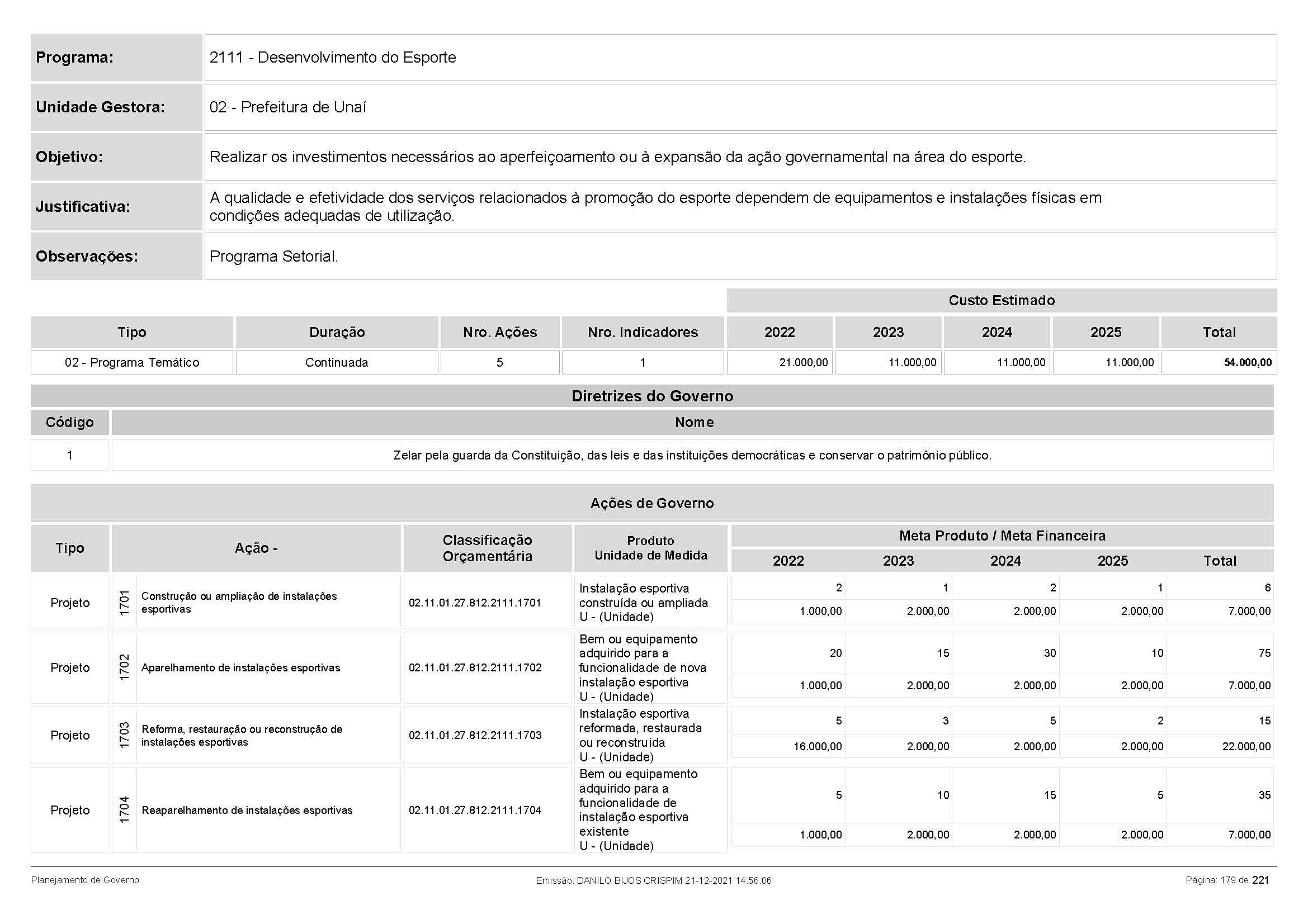This screenshot has width=1308, height=924.
Task: Select the Unidade Gestora value Prefeitura de Unaí
Action: pos(287,107)
